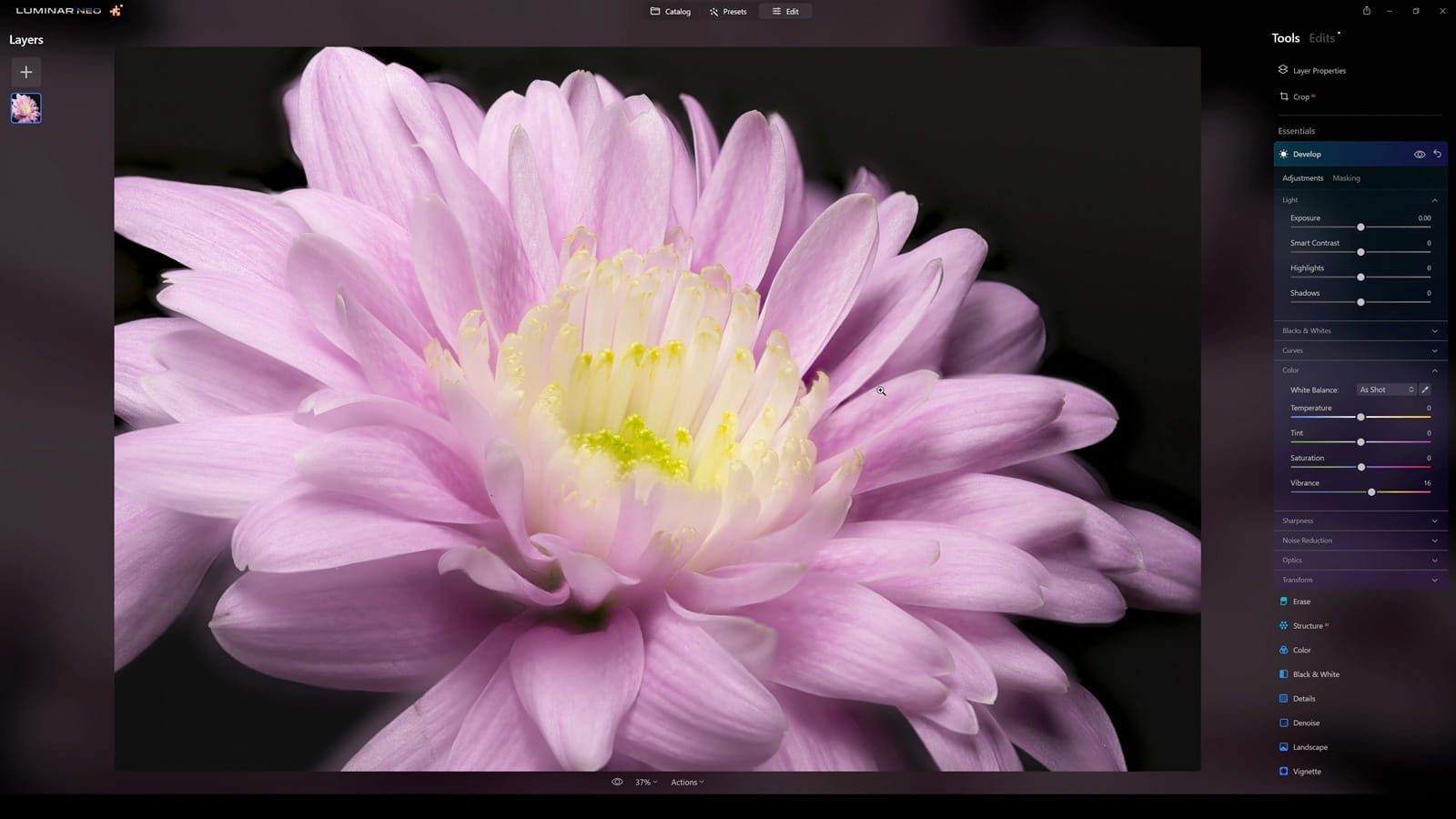The width and height of the screenshot is (1456, 819).
Task: Click the share/export icon in title bar
Action: pyautogui.click(x=1366, y=11)
